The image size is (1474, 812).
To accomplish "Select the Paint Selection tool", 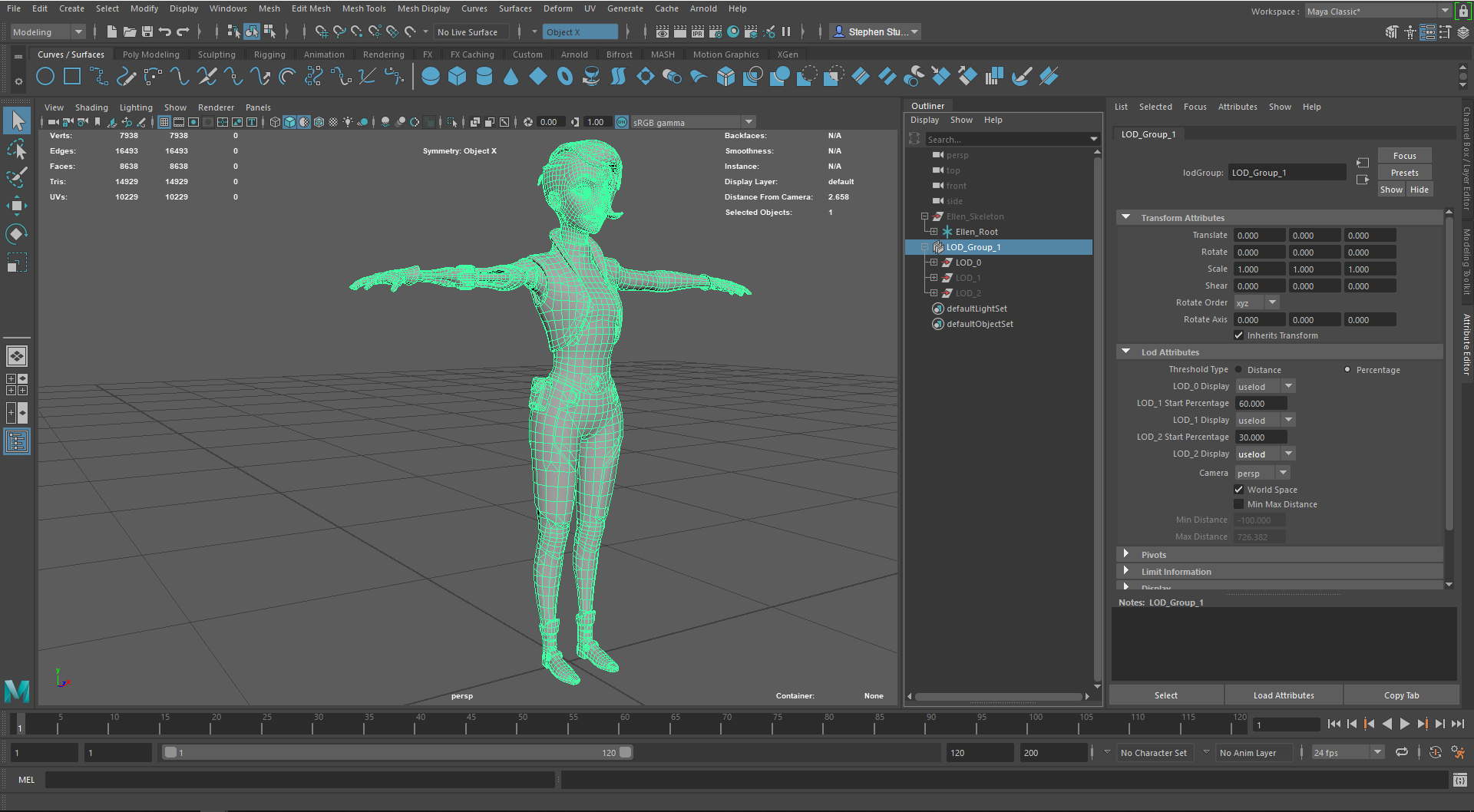I will tap(17, 177).
